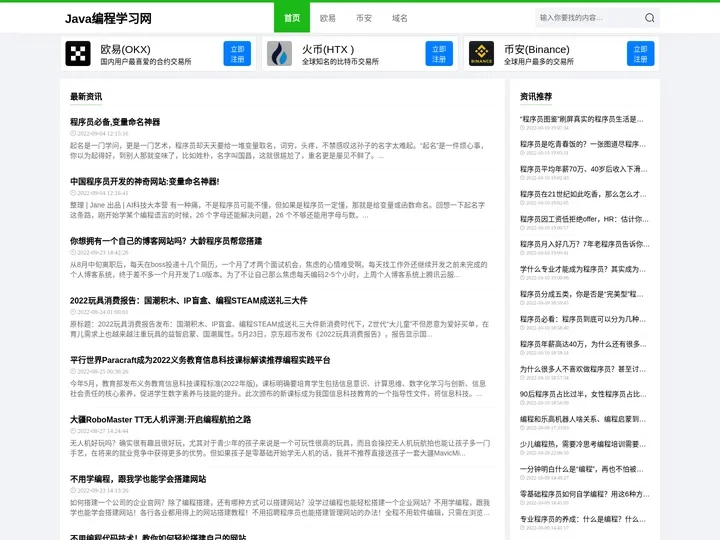Open article 不用学编程,跟我学也能学会搭建网站

[x=138, y=479]
